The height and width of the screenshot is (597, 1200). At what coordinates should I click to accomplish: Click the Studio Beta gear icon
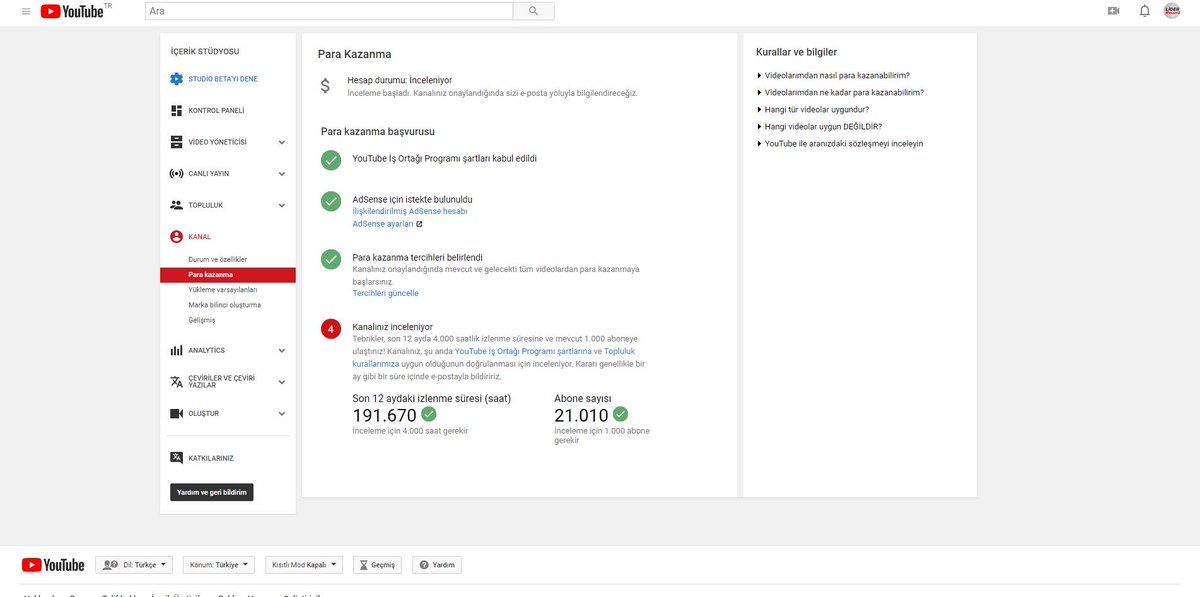point(176,79)
